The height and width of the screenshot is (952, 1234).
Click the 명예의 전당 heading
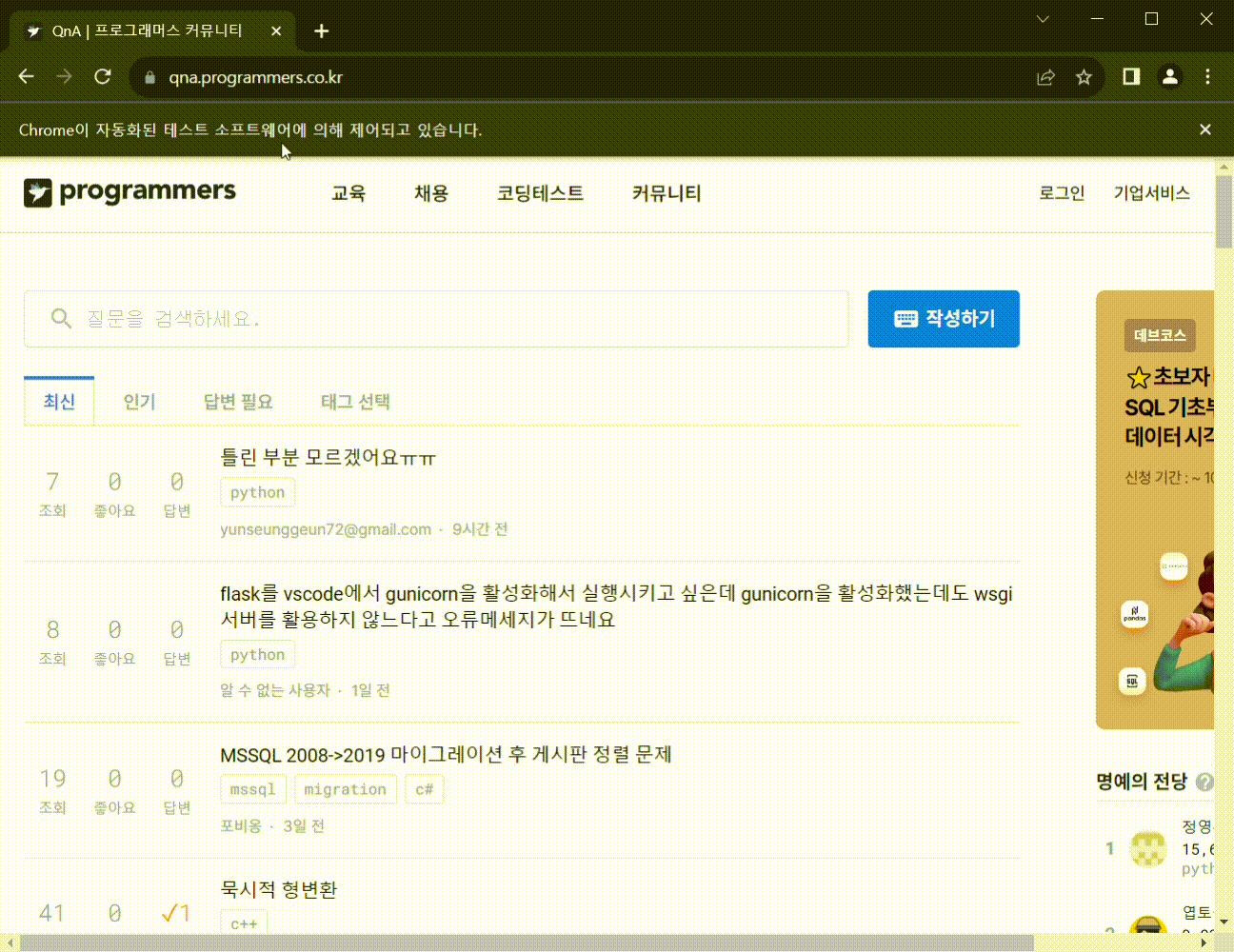1142,782
